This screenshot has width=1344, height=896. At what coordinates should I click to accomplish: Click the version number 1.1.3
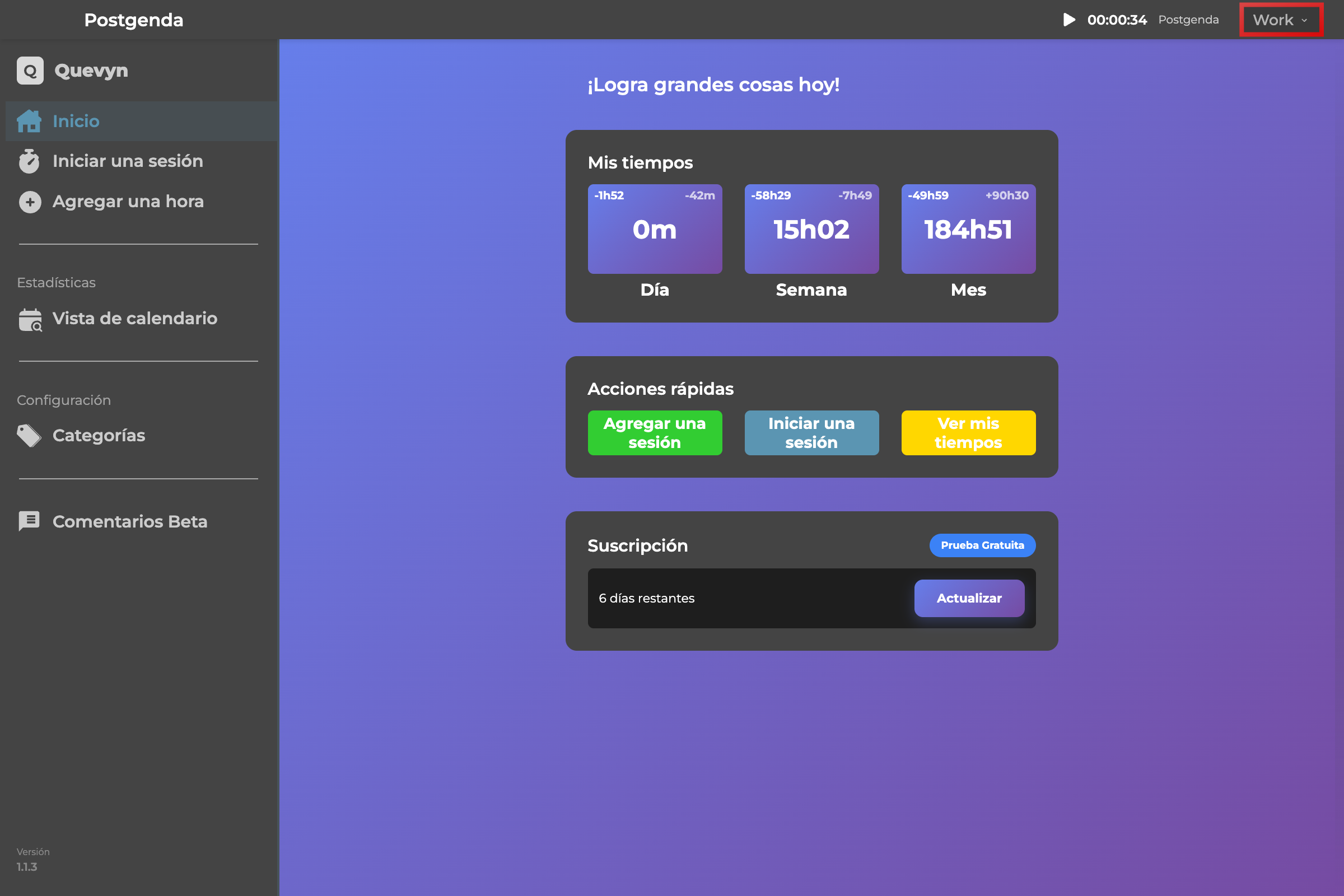click(x=27, y=867)
